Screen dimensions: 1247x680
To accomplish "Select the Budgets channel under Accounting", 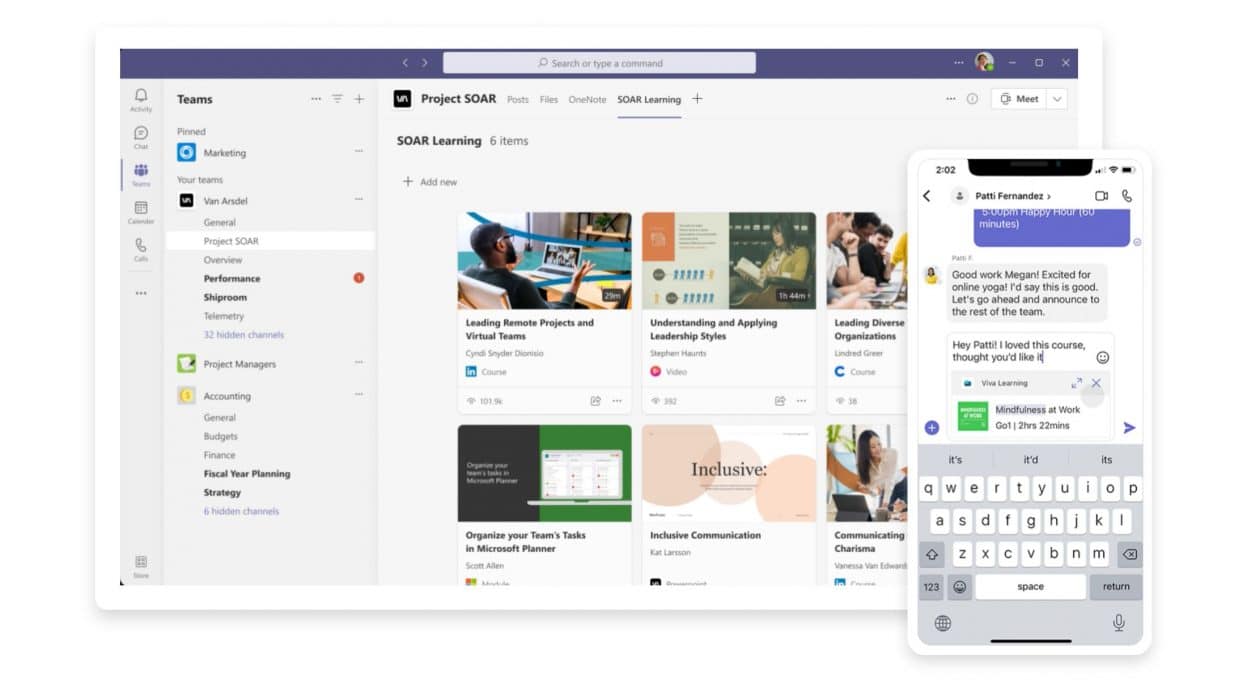I will pos(221,437).
